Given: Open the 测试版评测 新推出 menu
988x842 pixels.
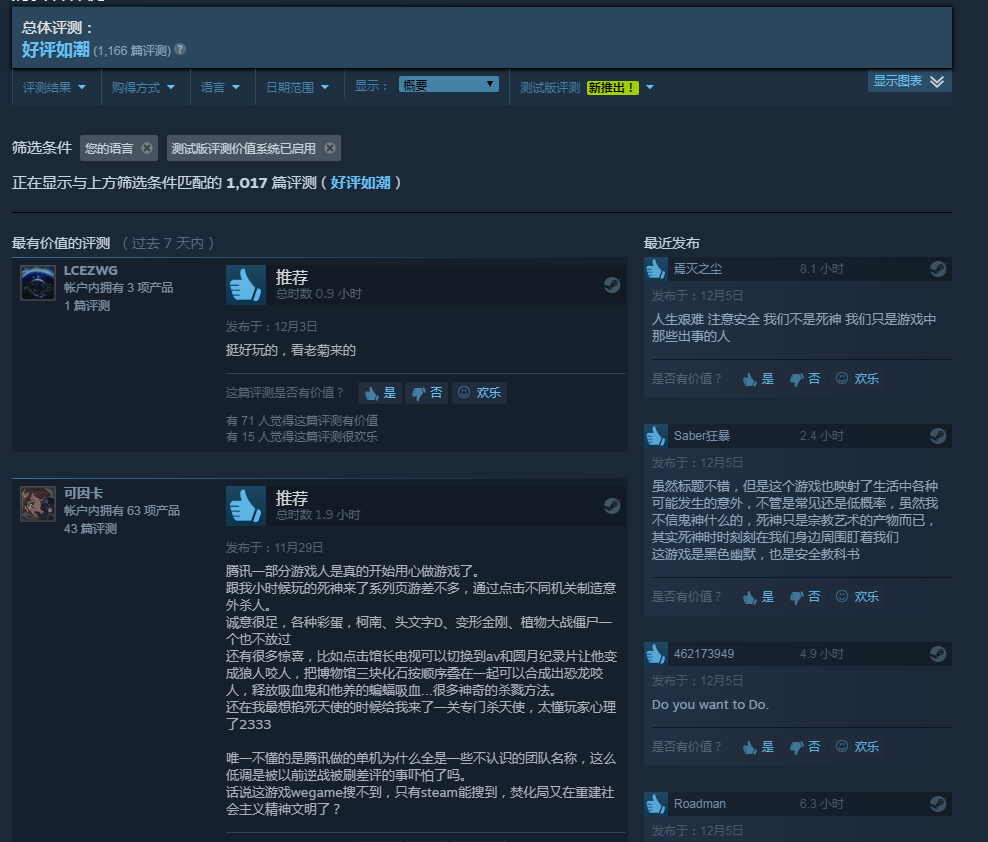Looking at the screenshot, I should (587, 88).
